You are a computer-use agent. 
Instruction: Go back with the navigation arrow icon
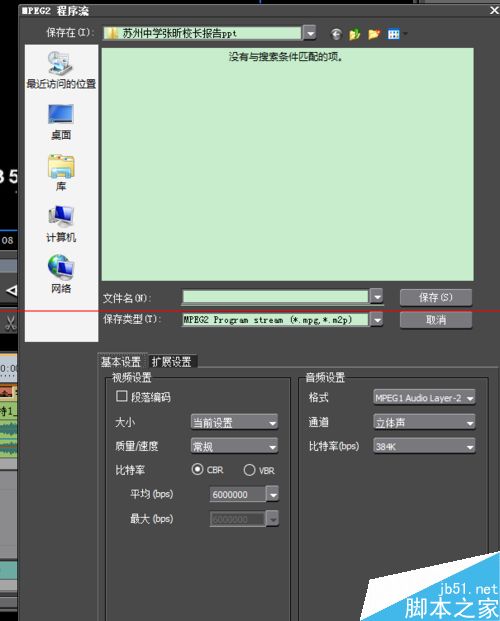click(336, 34)
